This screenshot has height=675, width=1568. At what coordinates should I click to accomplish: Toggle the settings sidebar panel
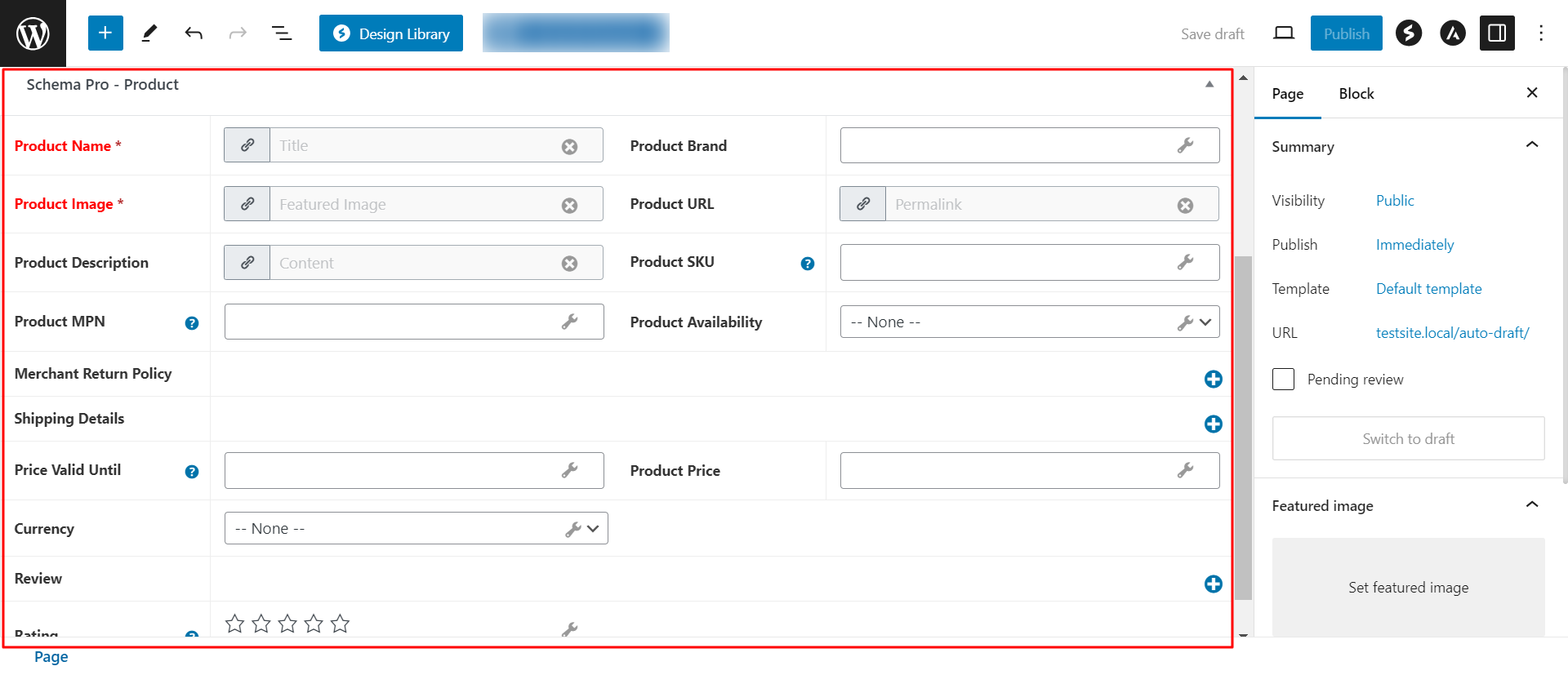(x=1497, y=33)
